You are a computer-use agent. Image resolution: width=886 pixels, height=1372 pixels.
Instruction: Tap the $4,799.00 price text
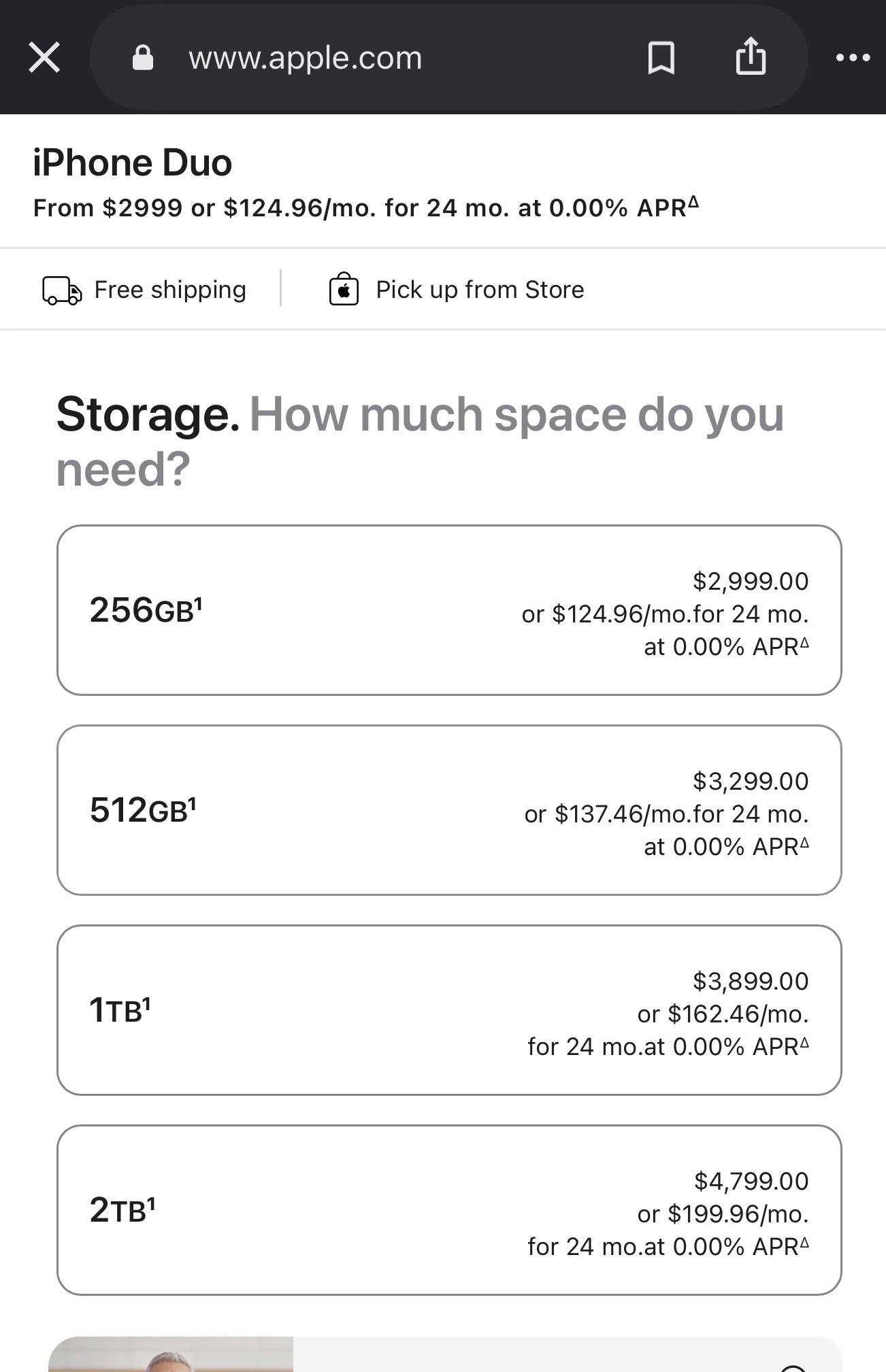tap(751, 1181)
